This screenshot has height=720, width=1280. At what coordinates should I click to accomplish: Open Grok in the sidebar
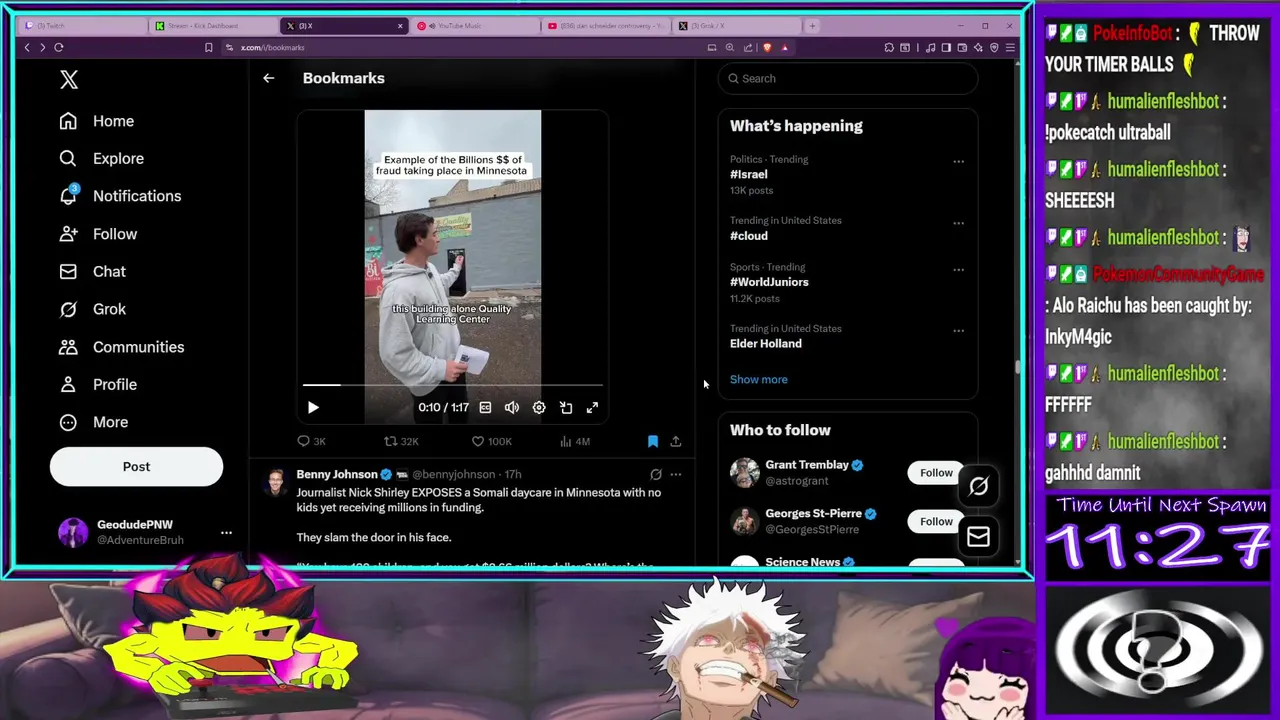92,309
